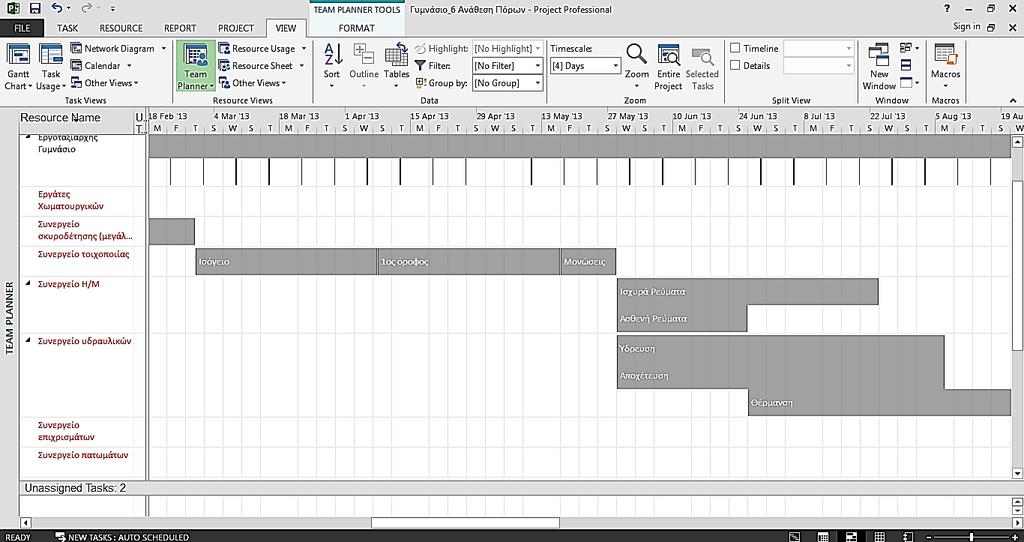The height and width of the screenshot is (542, 1024).
Task: Click Arrange All windows icon
Action: point(906,65)
